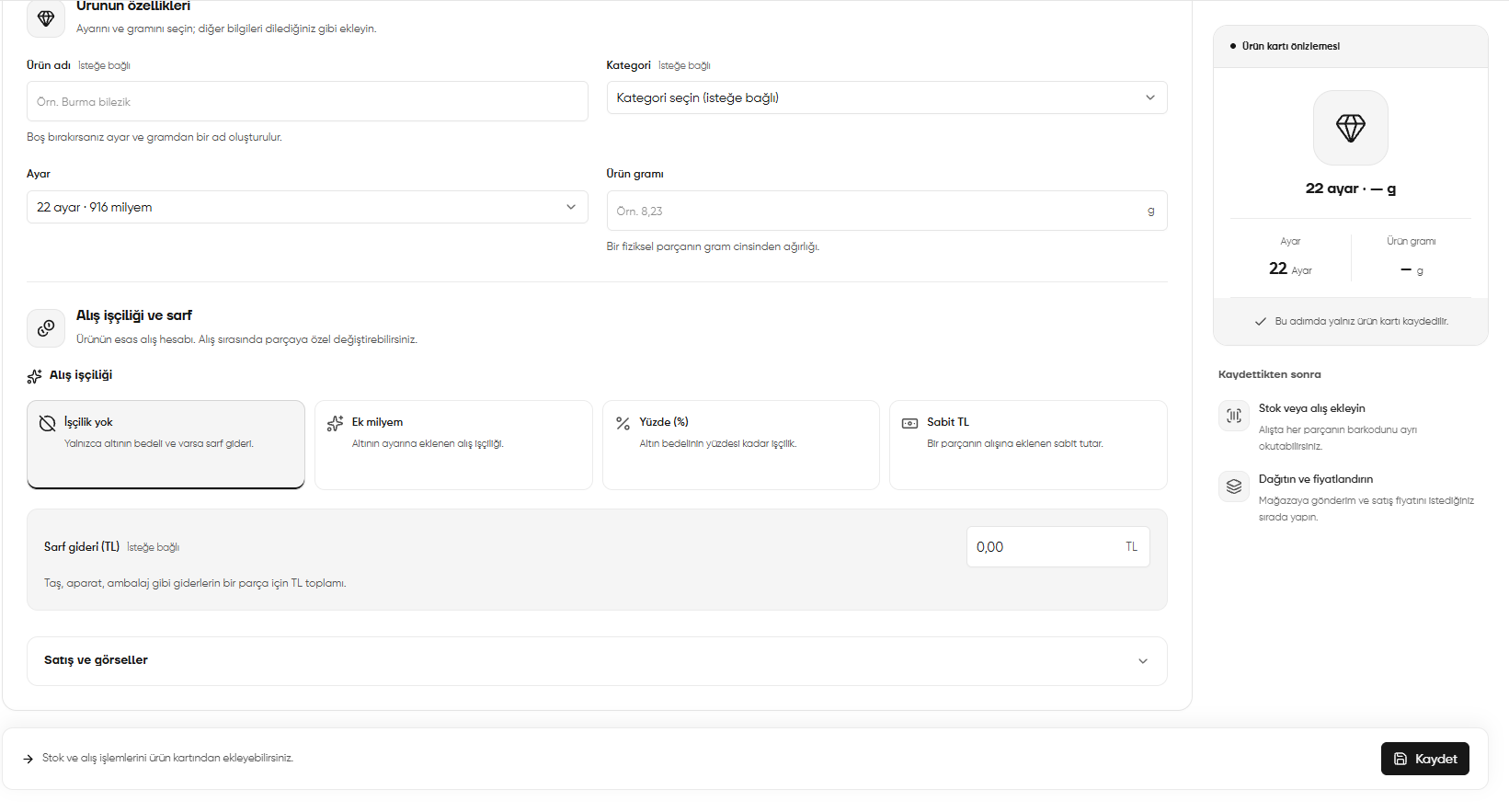The width and height of the screenshot is (1509, 812).
Task: Click the layers icon beside Dağıtın ve fiyatlandırın
Action: [1234, 486]
